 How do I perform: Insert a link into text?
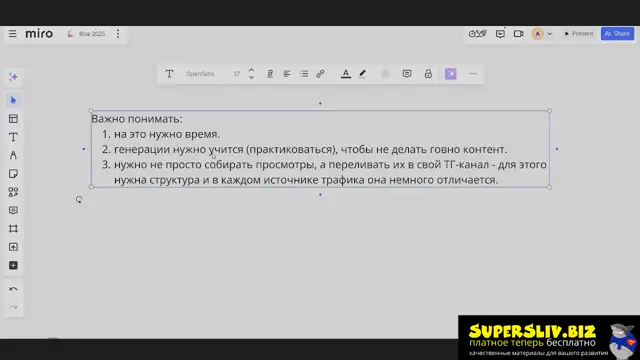320,74
